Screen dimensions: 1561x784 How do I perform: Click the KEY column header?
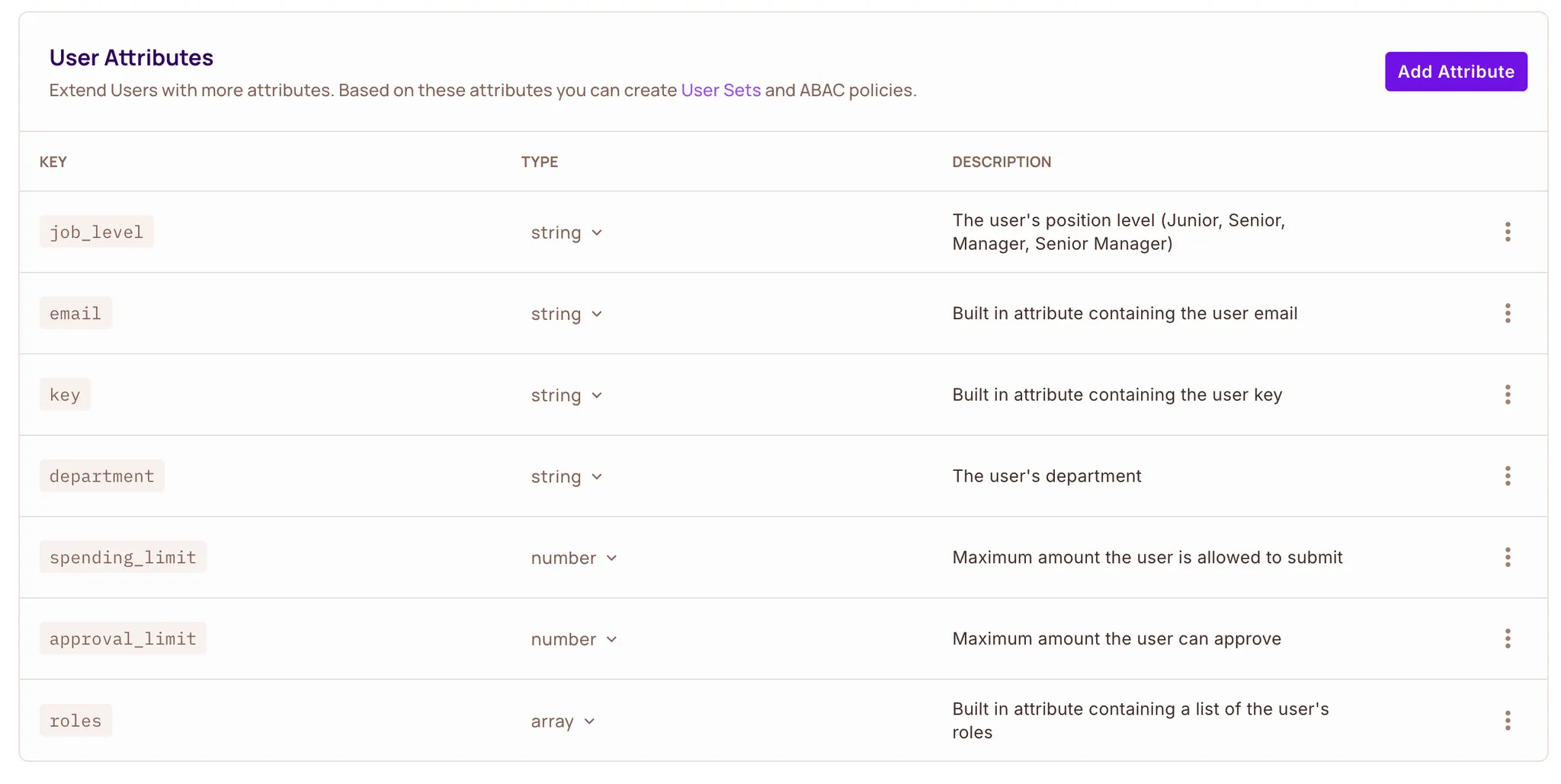[53, 162]
